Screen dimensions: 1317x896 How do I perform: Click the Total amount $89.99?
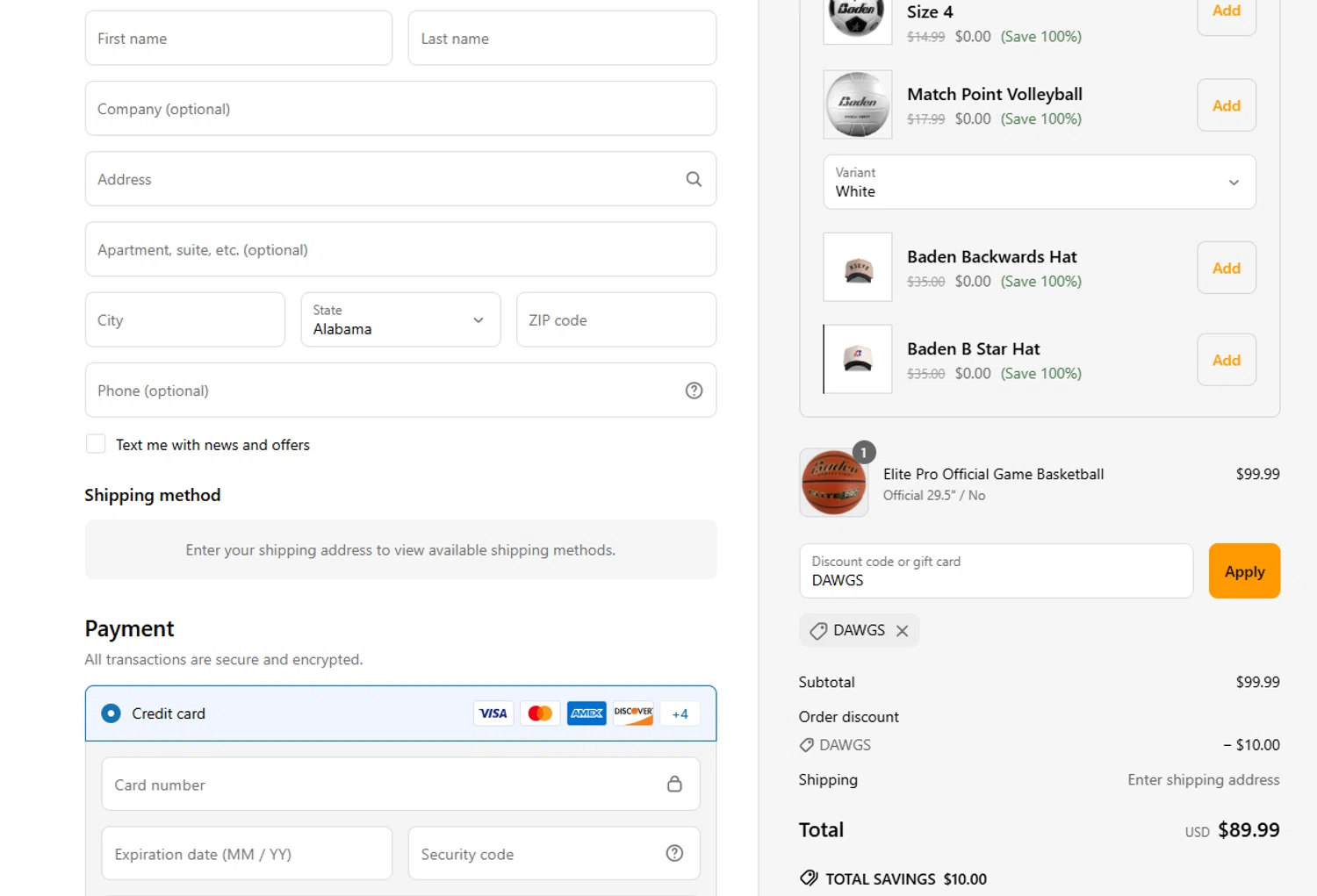[x=1249, y=829]
